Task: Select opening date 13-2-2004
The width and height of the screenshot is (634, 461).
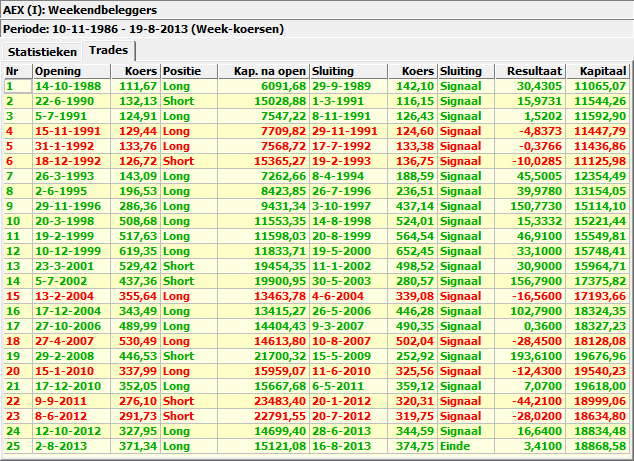Action: 65,296
